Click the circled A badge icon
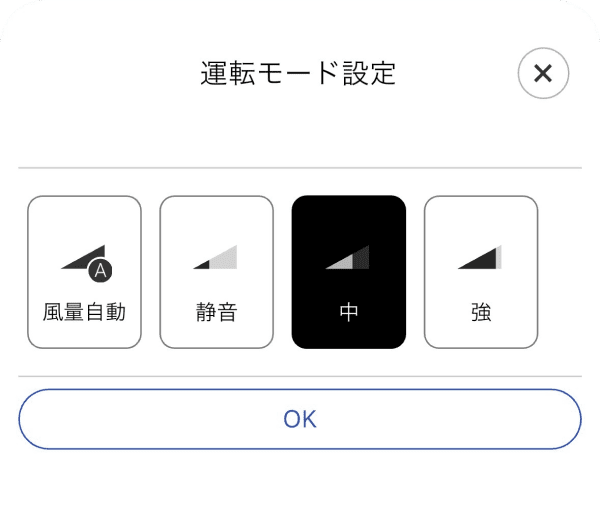The image size is (600, 511). [100, 269]
